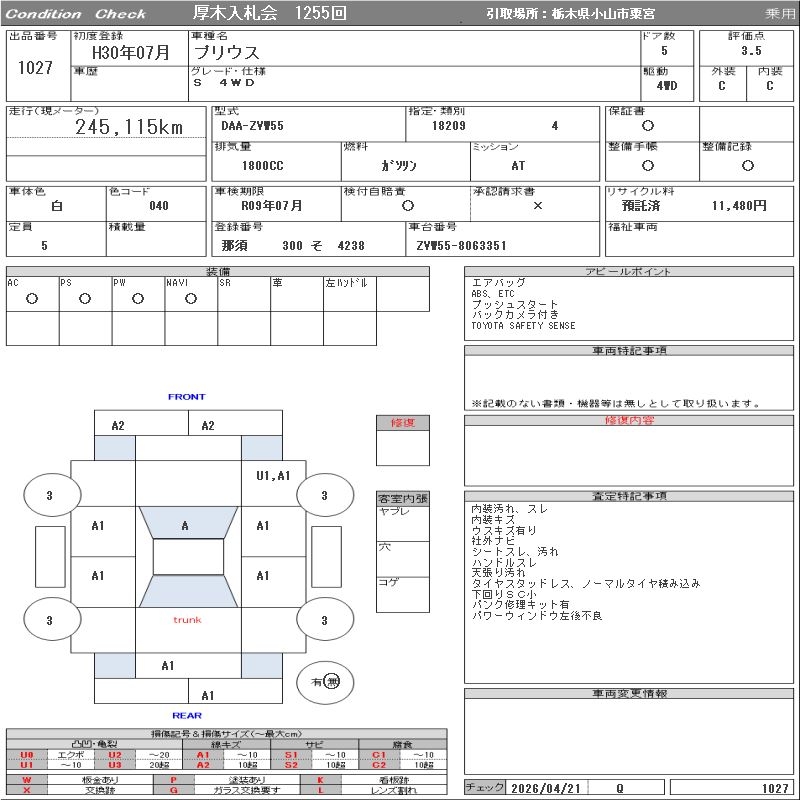
Task: Click the note "パワーウィンドウ左後不良"
Action: coord(537,616)
